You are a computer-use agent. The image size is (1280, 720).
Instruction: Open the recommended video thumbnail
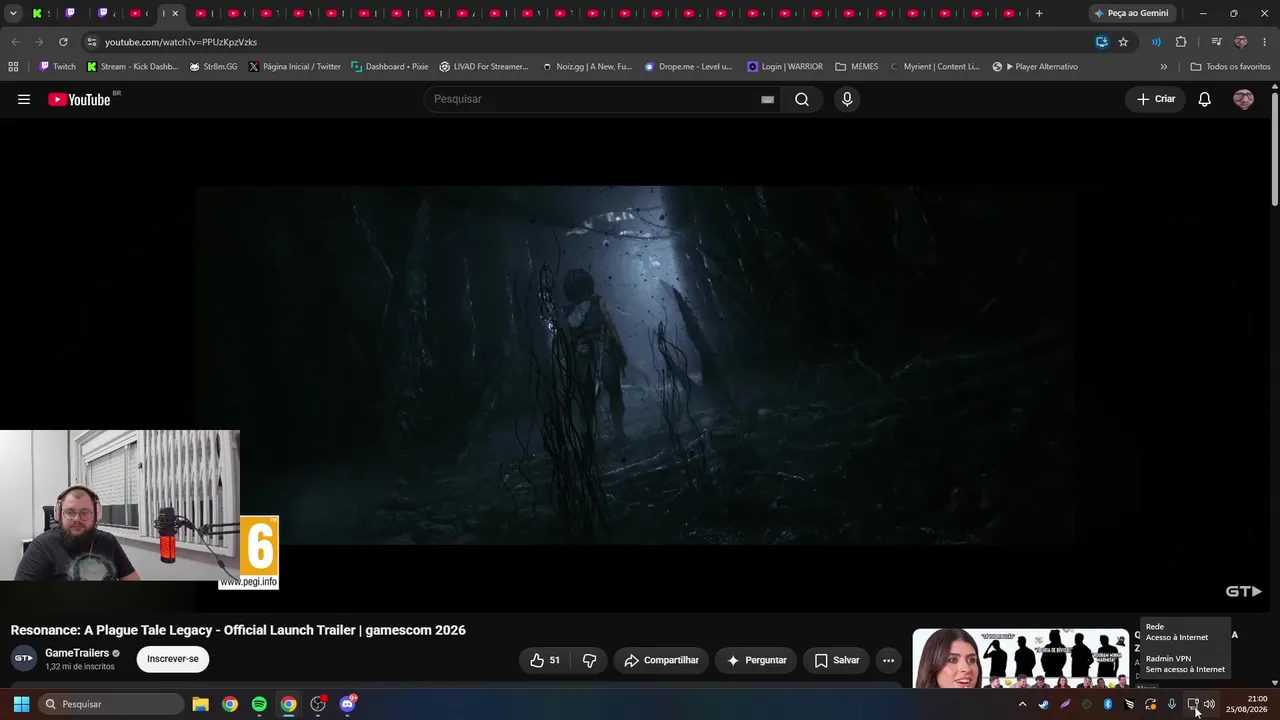coord(1020,658)
